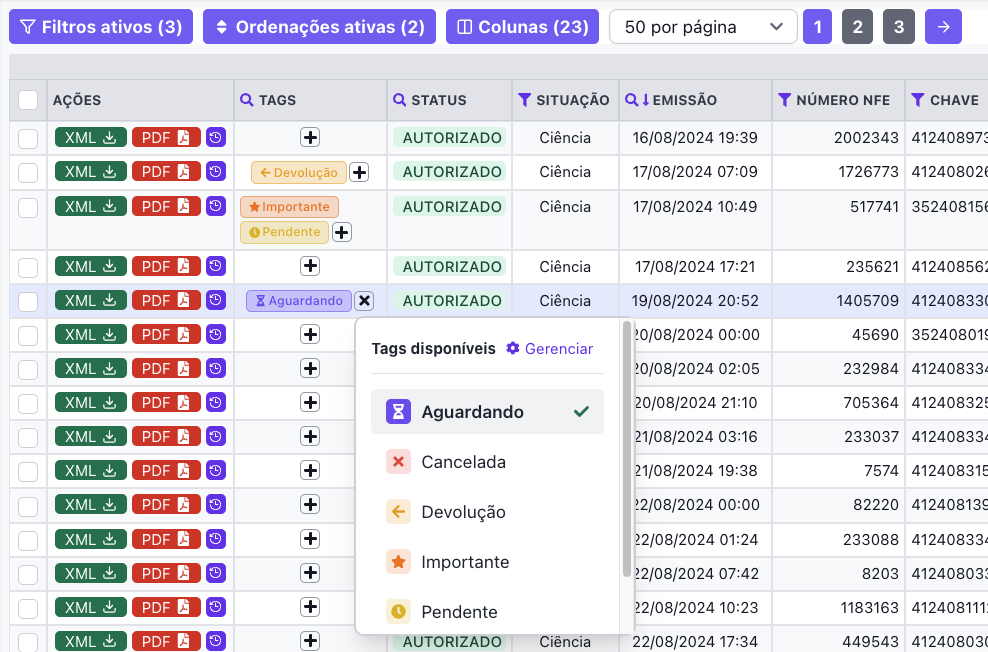Open the 50 por página dropdown
The width and height of the screenshot is (988, 652).
(702, 26)
